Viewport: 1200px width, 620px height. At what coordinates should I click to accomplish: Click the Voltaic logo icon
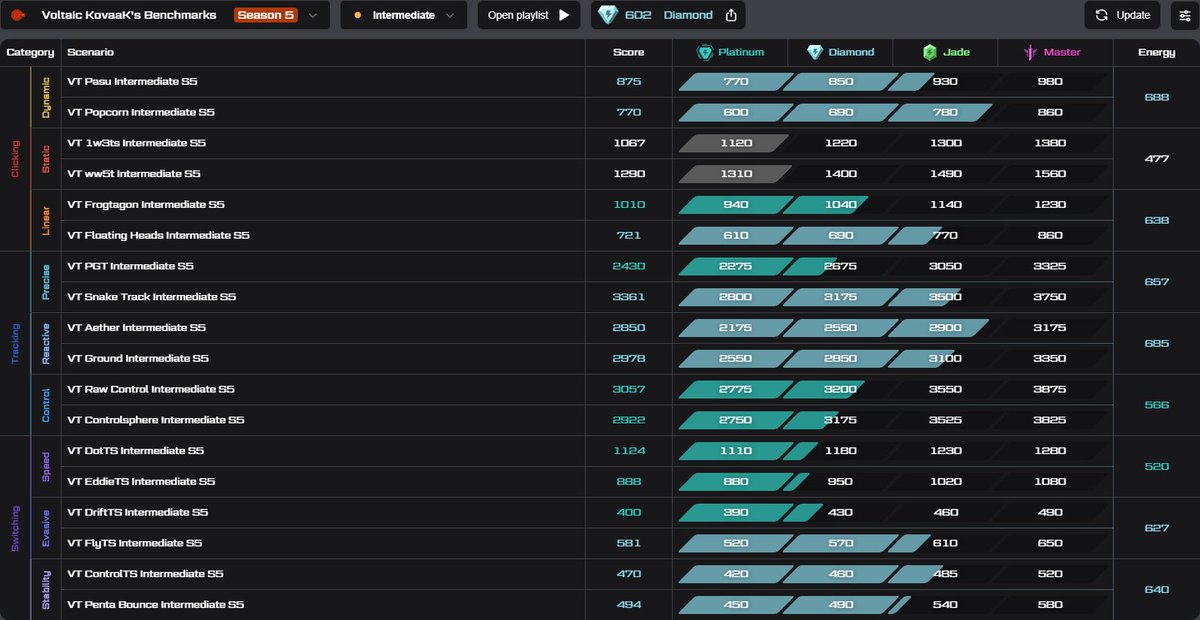tap(19, 15)
